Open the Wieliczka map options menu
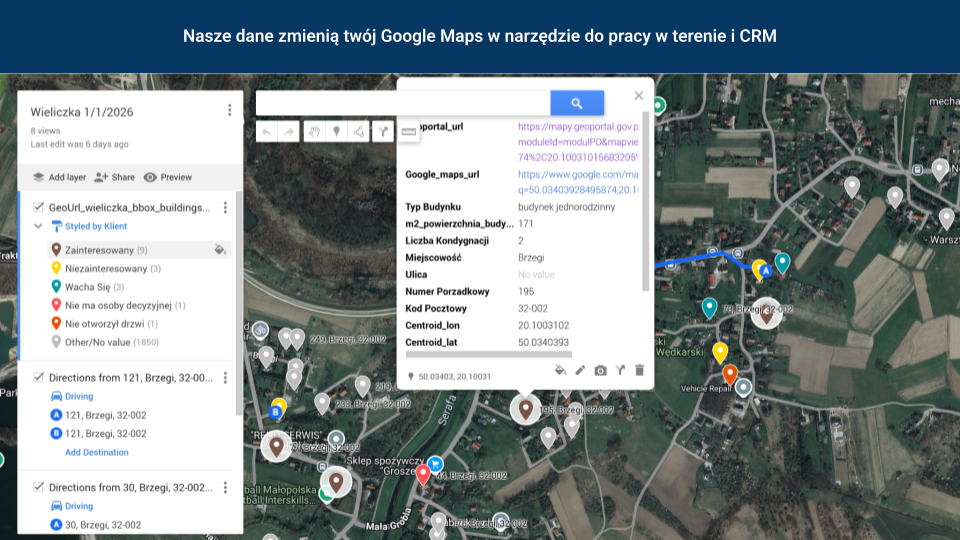Screen dimensions: 960x540 coord(229,111)
